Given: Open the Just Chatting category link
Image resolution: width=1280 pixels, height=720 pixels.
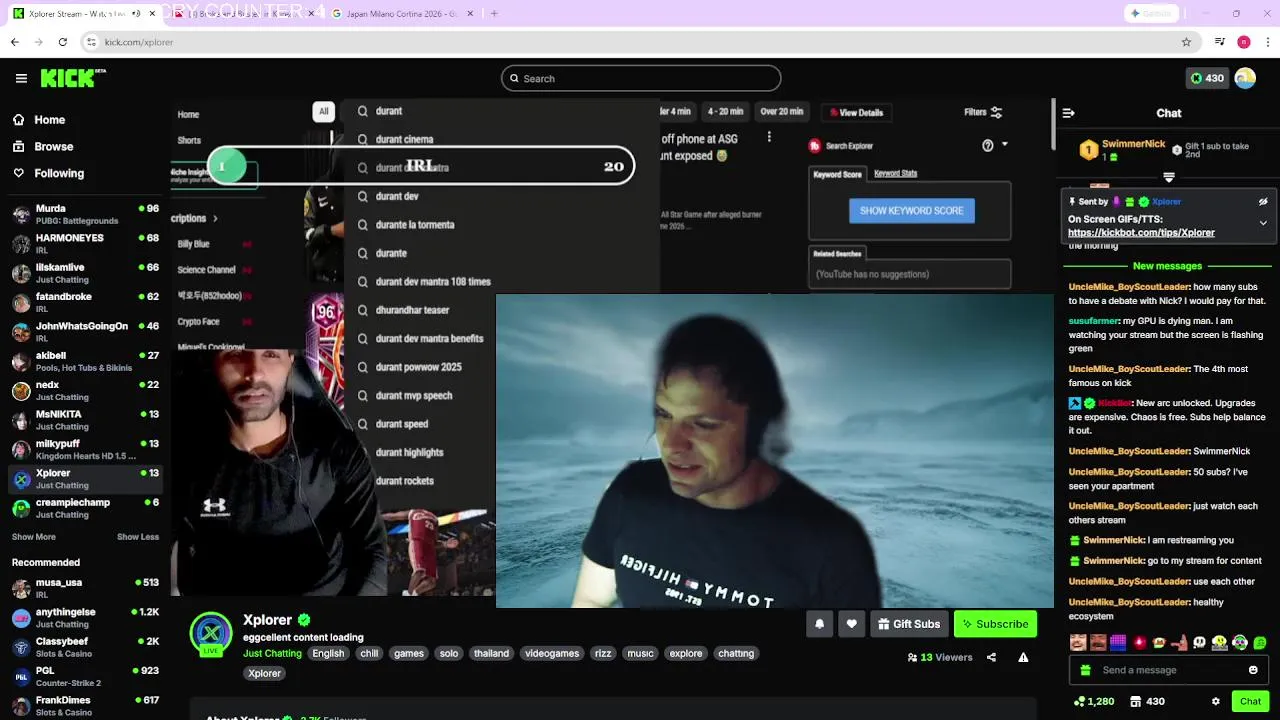Looking at the screenshot, I should pos(272,653).
